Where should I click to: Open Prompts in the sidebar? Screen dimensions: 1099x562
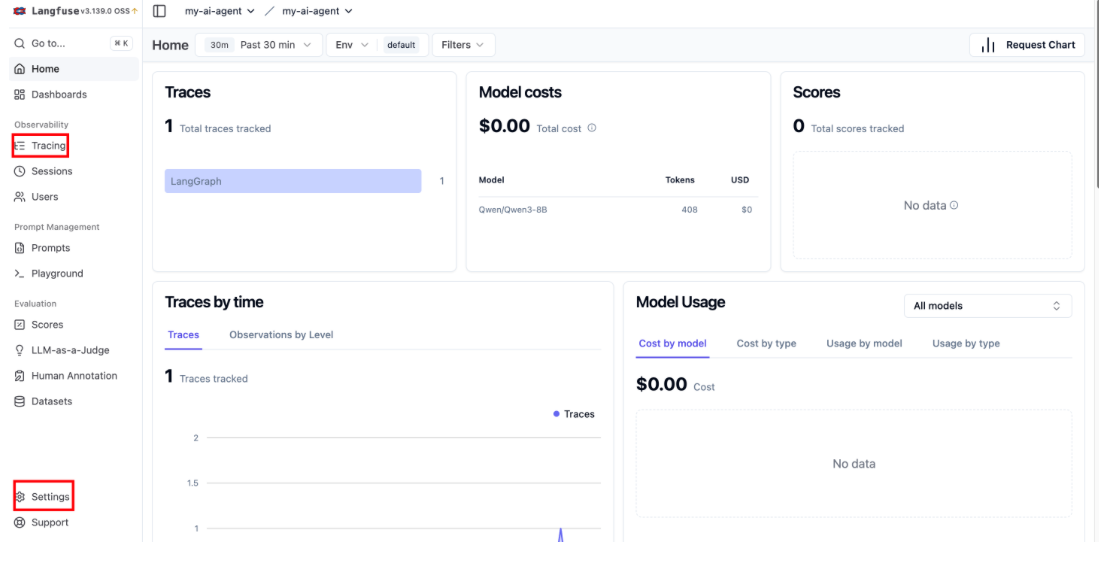(73, 248)
